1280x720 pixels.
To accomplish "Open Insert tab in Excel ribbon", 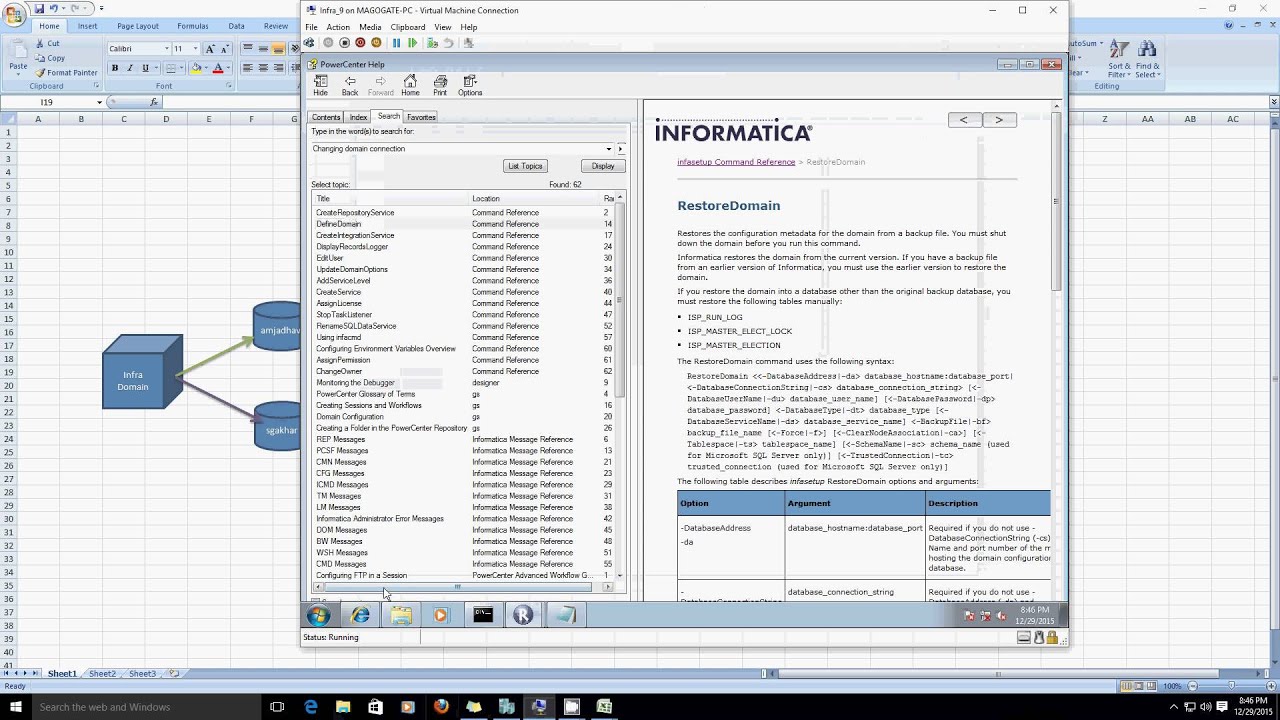I will 88,26.
